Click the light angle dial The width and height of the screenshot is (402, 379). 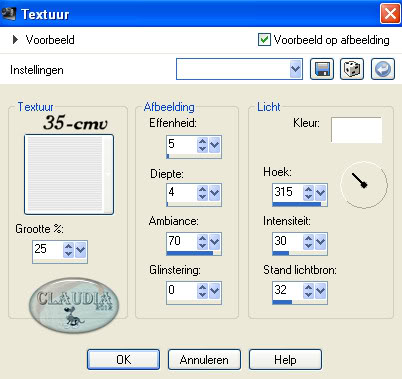364,185
